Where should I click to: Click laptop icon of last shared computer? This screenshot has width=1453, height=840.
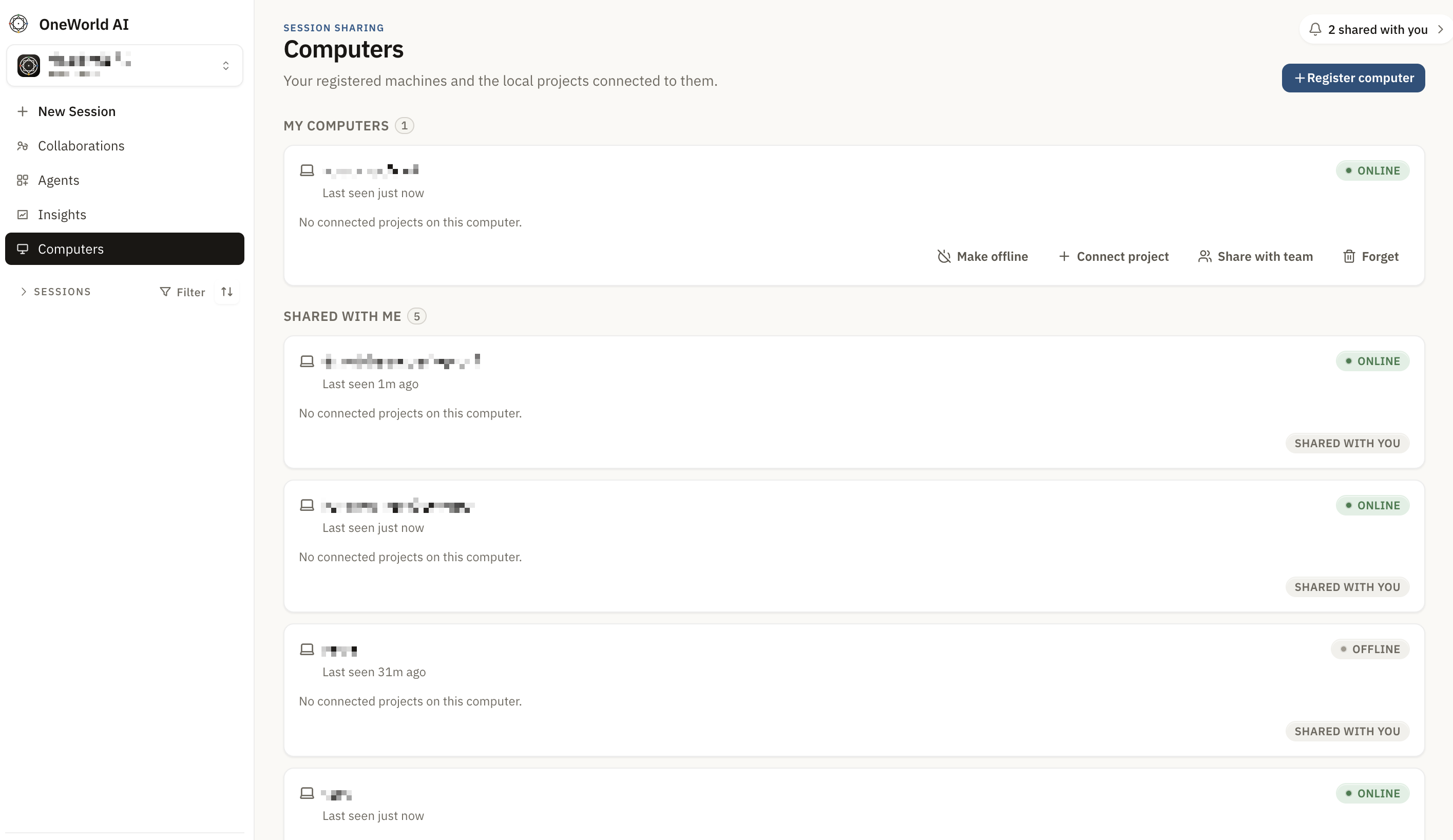[307, 793]
